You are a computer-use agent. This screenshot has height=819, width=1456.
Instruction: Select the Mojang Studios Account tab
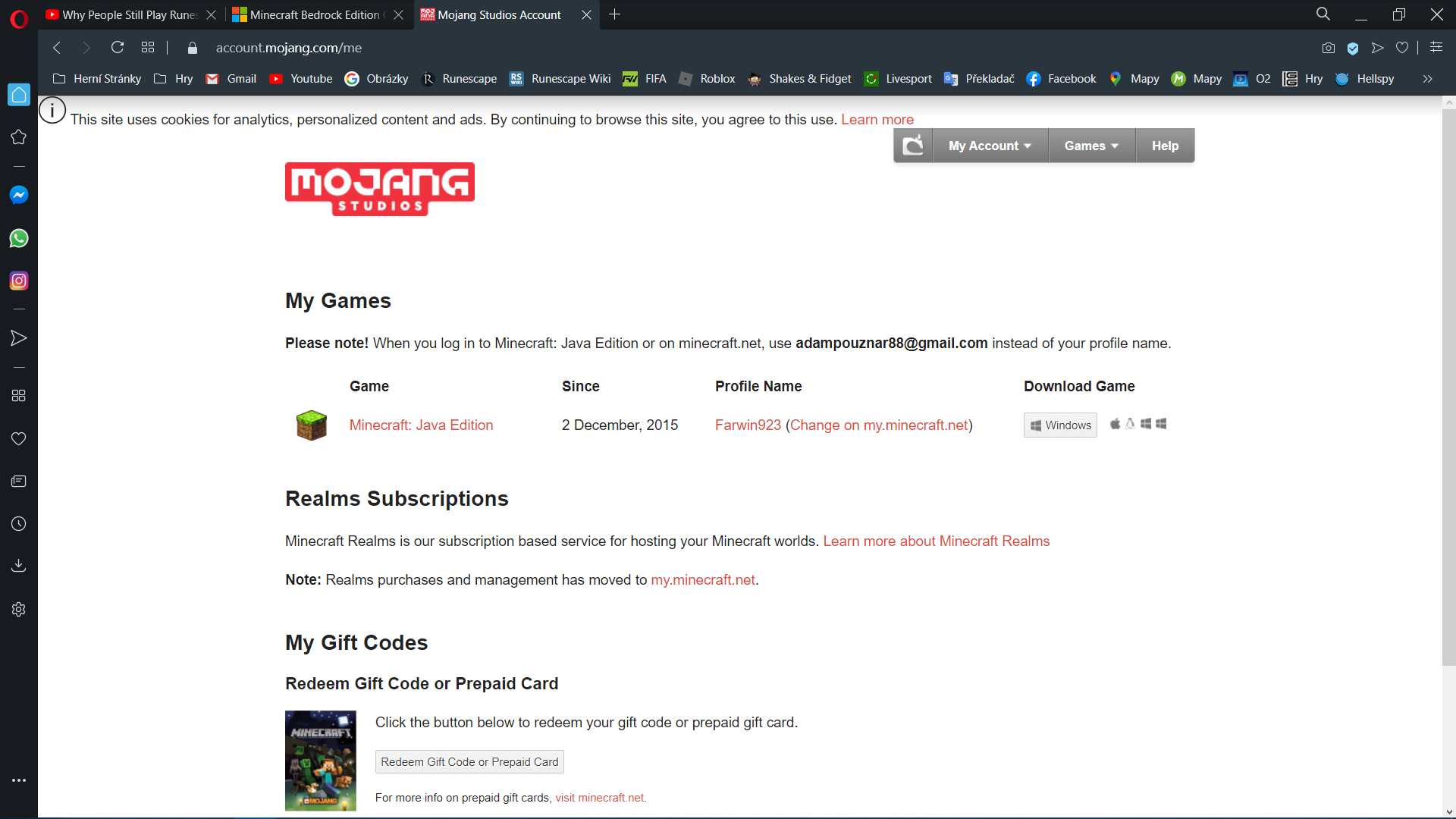[498, 15]
